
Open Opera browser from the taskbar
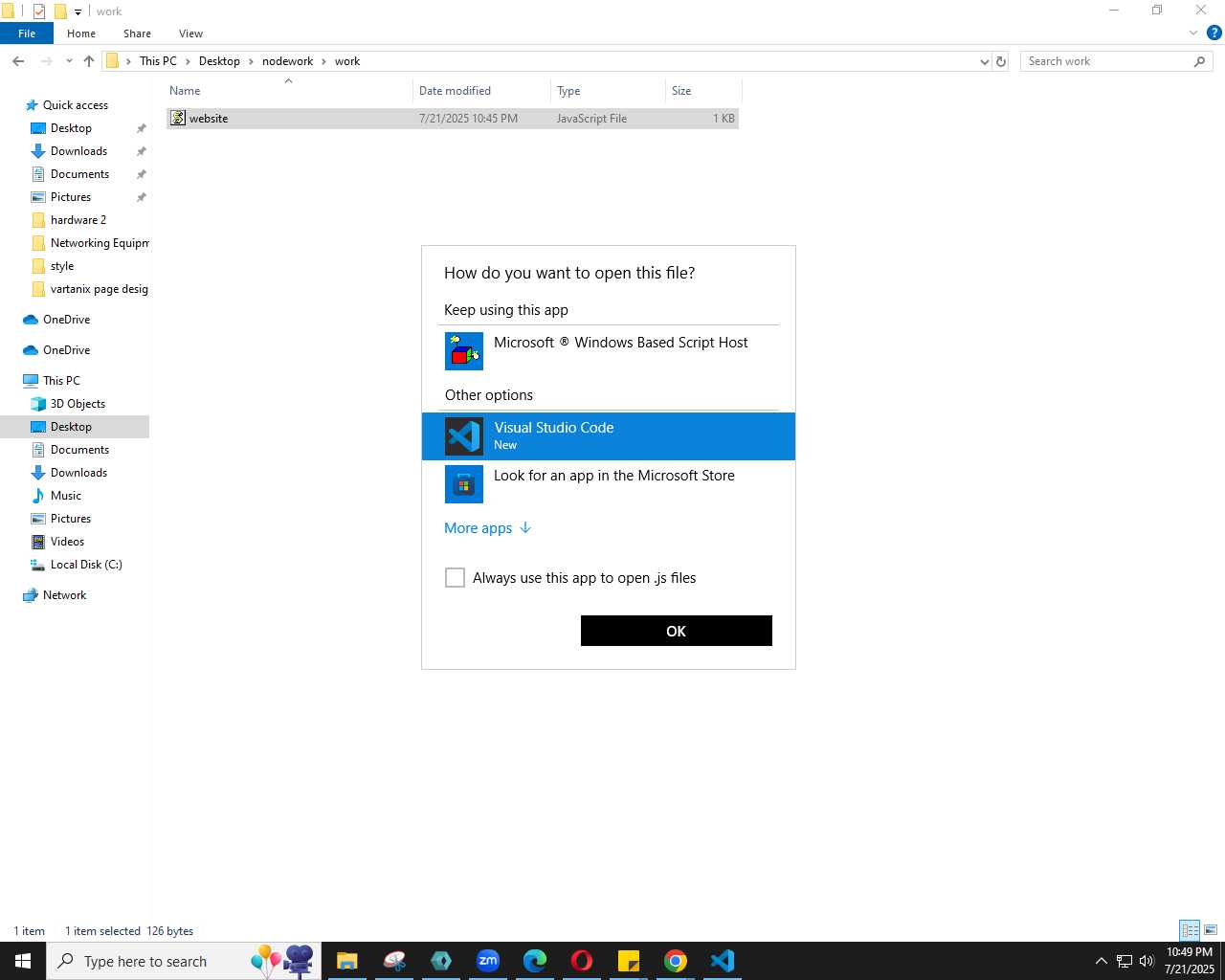(582, 961)
